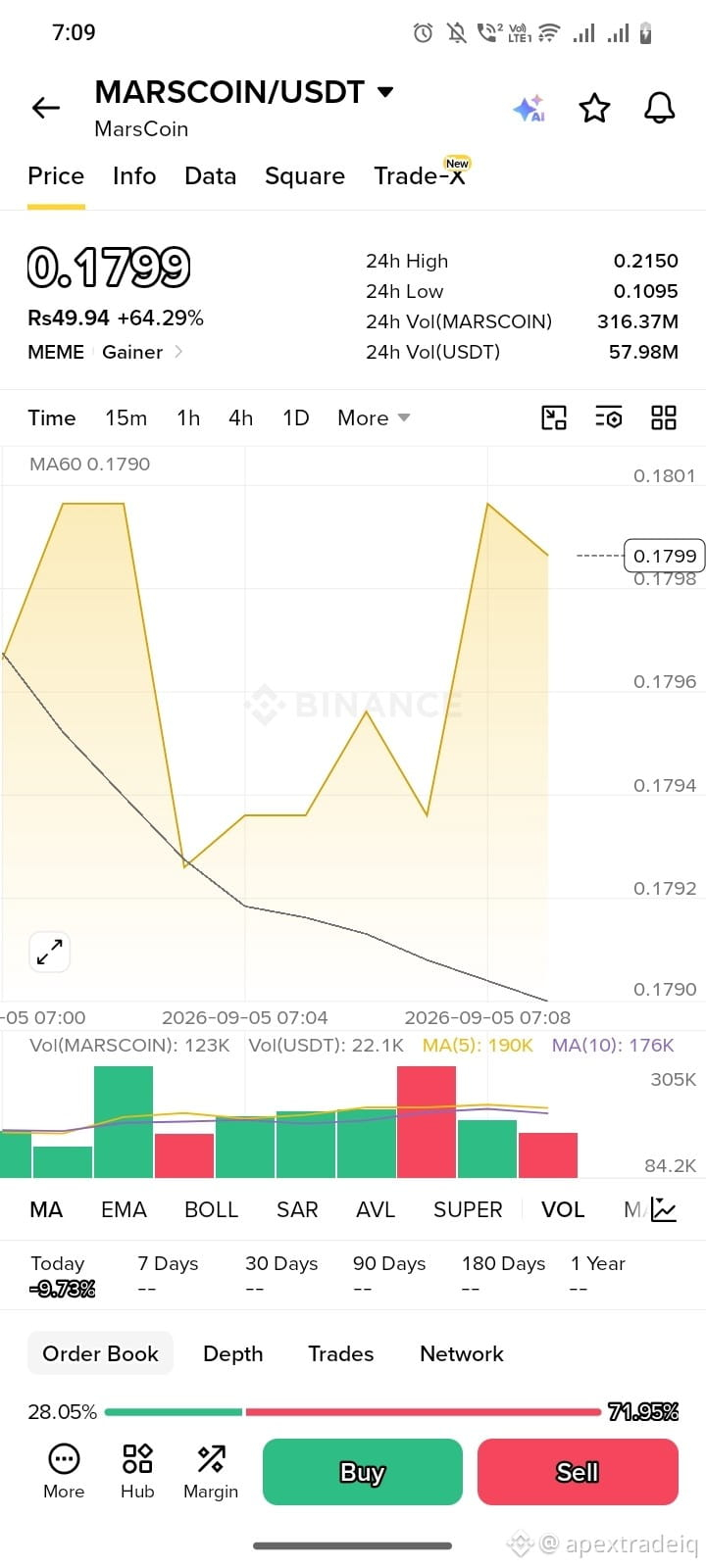Screen dimensions: 706x1568
Task: Switch to the Info tab
Action: click(x=134, y=176)
